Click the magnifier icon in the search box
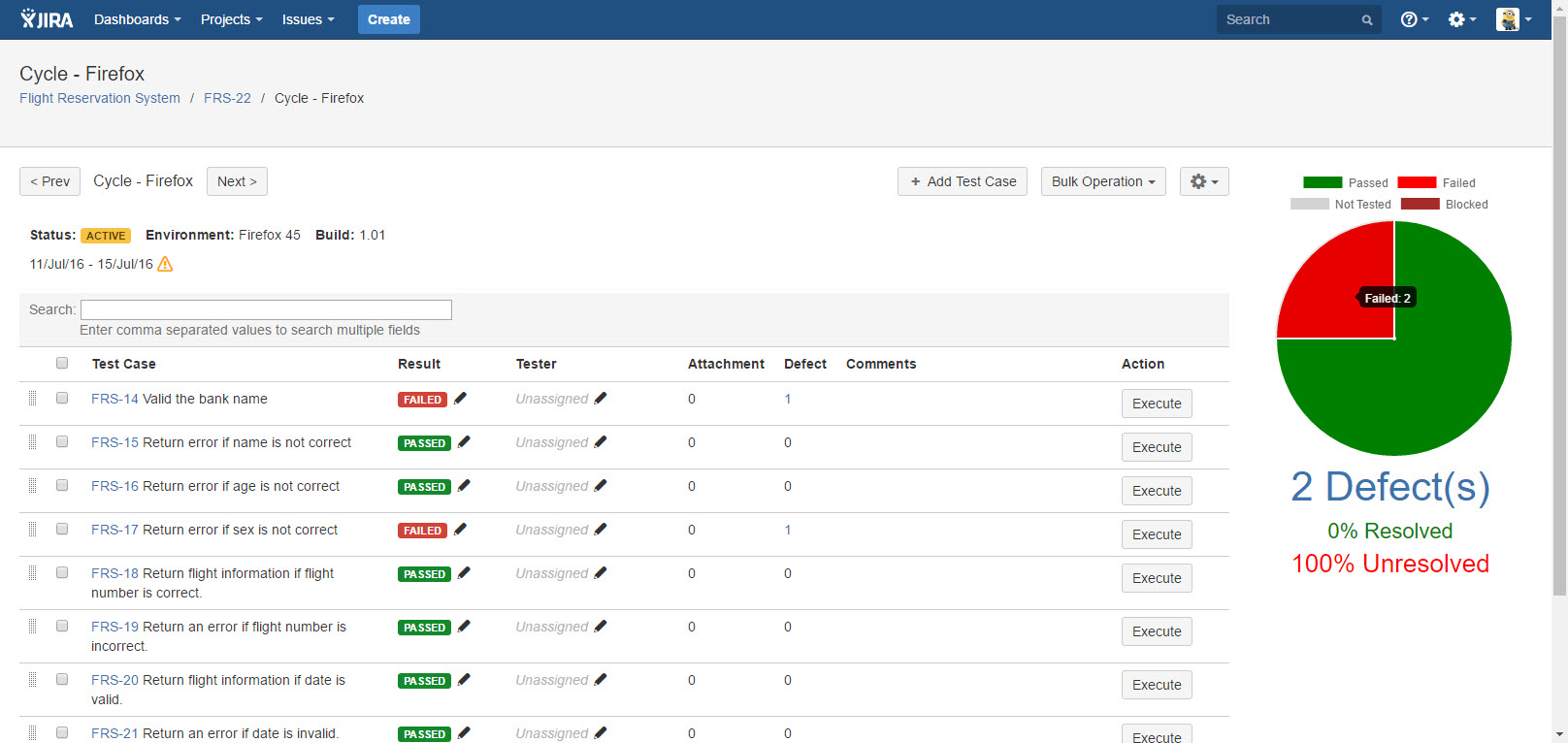Viewport: 1568px width, 743px height. [1366, 20]
